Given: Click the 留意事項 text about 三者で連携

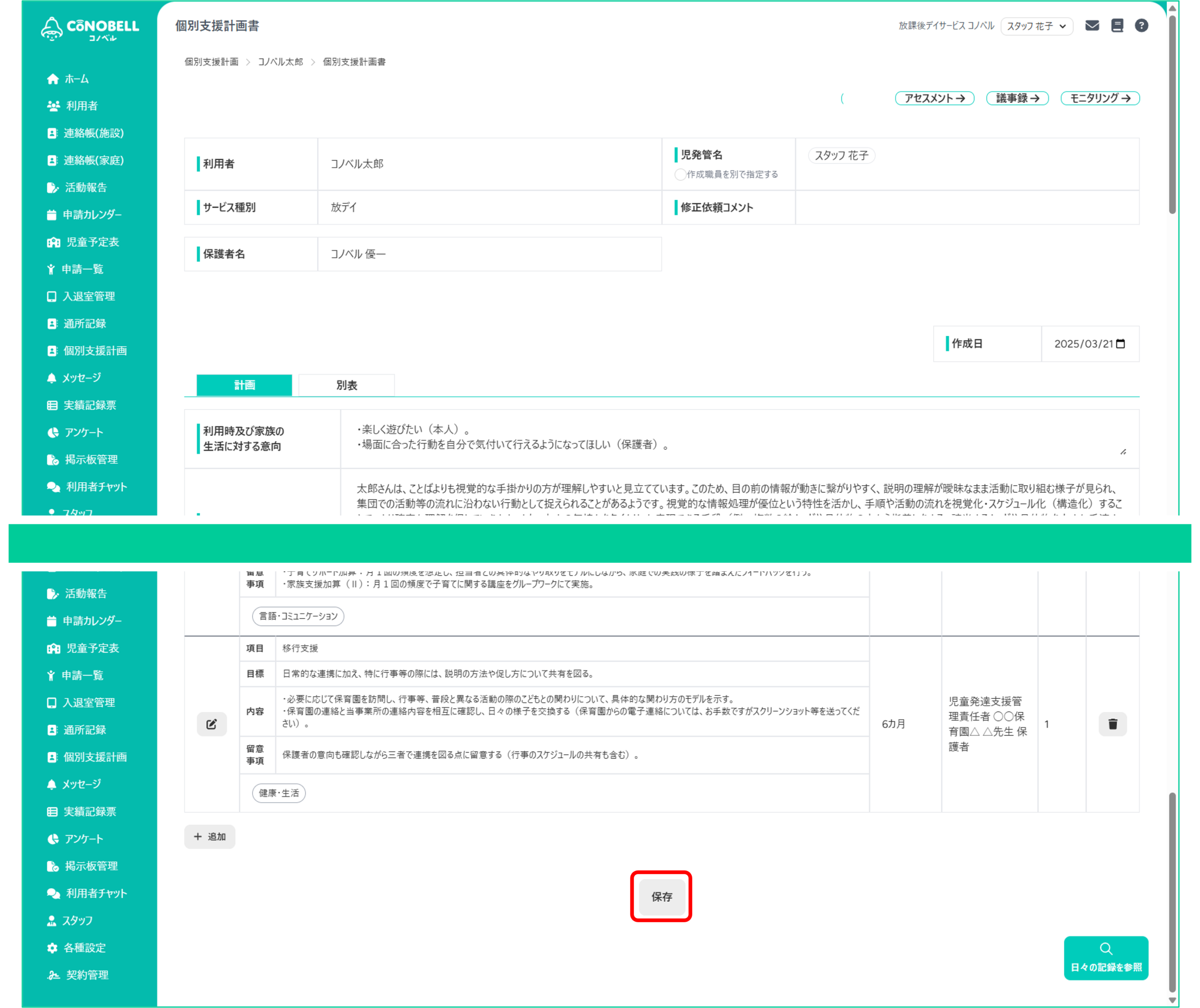Looking at the screenshot, I should (461, 755).
